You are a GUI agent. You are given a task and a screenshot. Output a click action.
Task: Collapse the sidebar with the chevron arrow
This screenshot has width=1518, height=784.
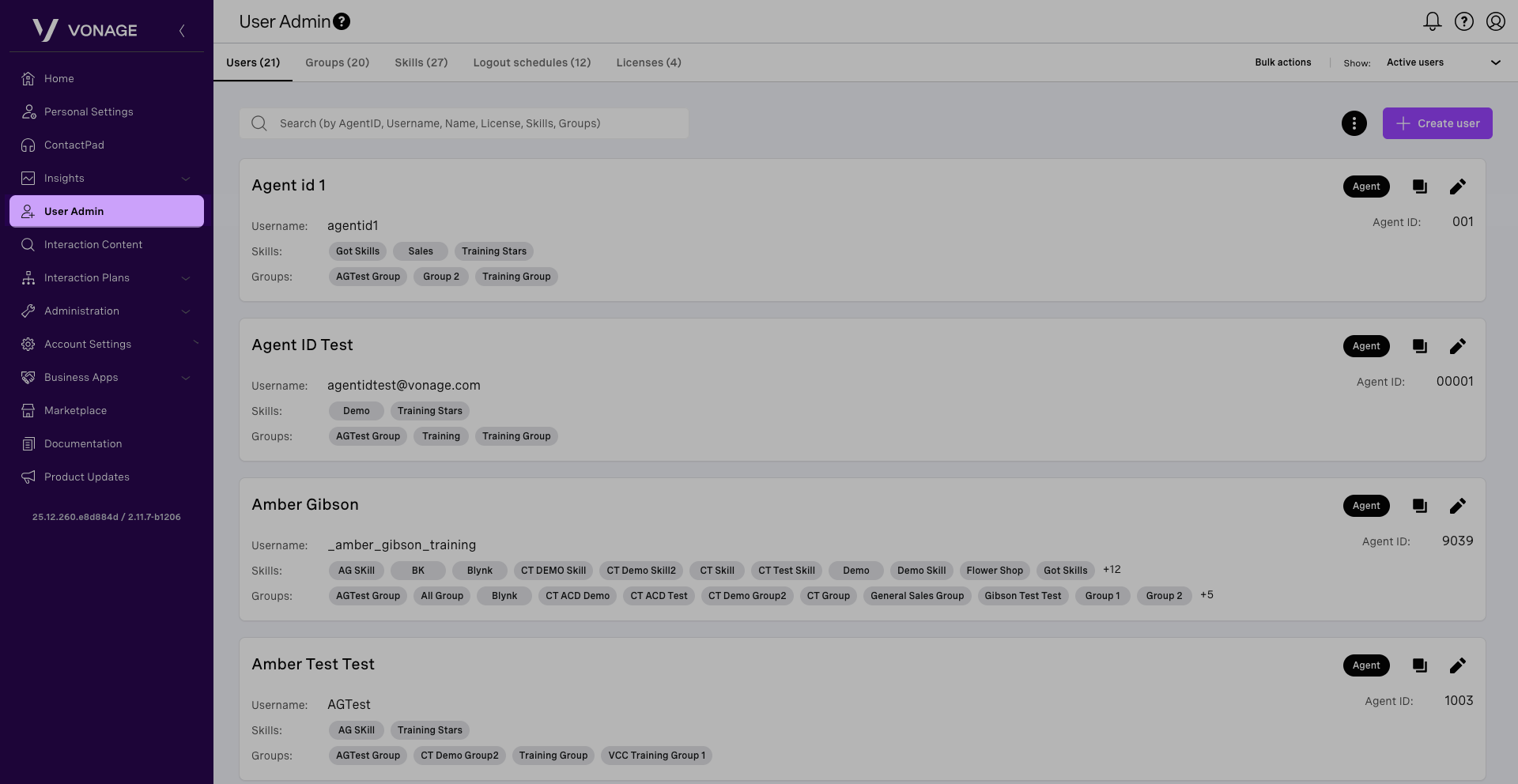pos(182,31)
